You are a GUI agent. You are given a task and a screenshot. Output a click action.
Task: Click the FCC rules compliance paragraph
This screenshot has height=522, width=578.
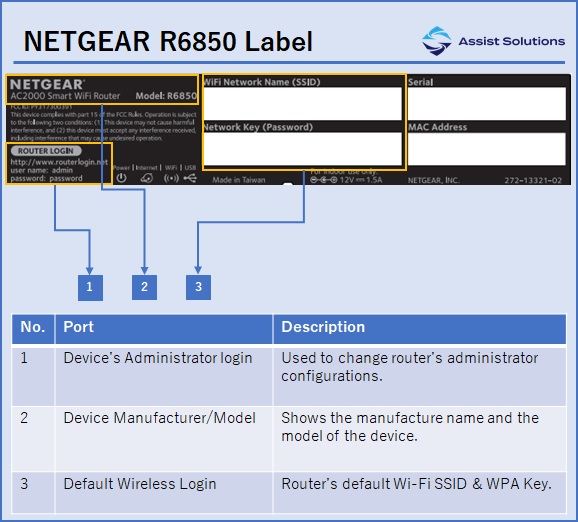tap(103, 126)
